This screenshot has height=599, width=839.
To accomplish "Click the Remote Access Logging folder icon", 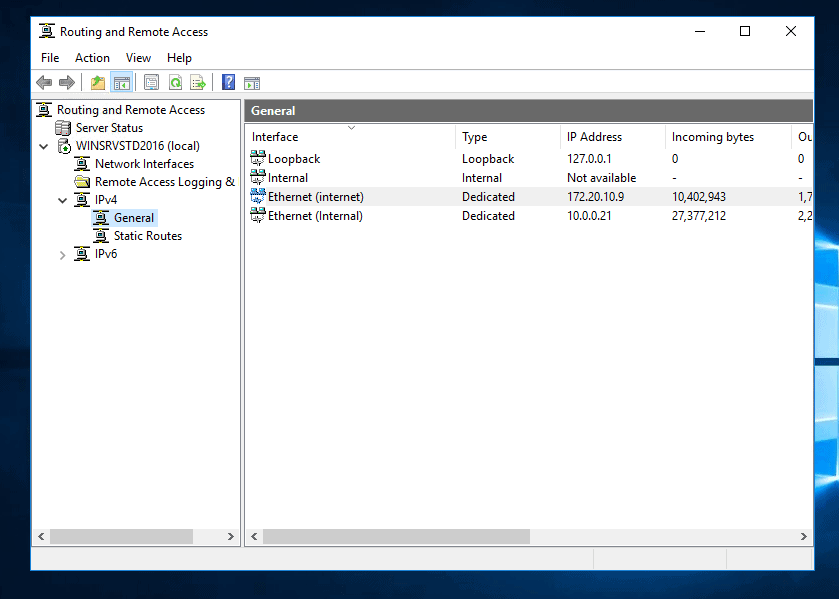I will (x=82, y=182).
